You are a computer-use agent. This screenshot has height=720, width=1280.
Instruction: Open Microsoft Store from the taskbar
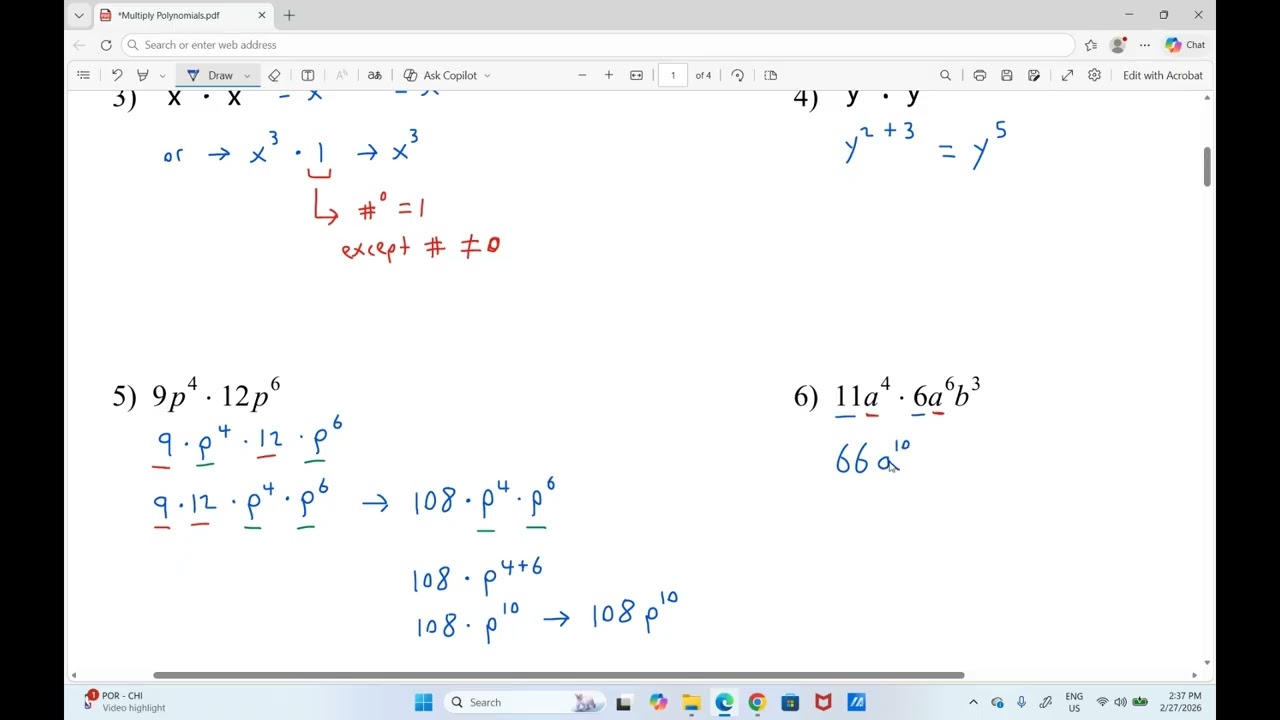790,702
